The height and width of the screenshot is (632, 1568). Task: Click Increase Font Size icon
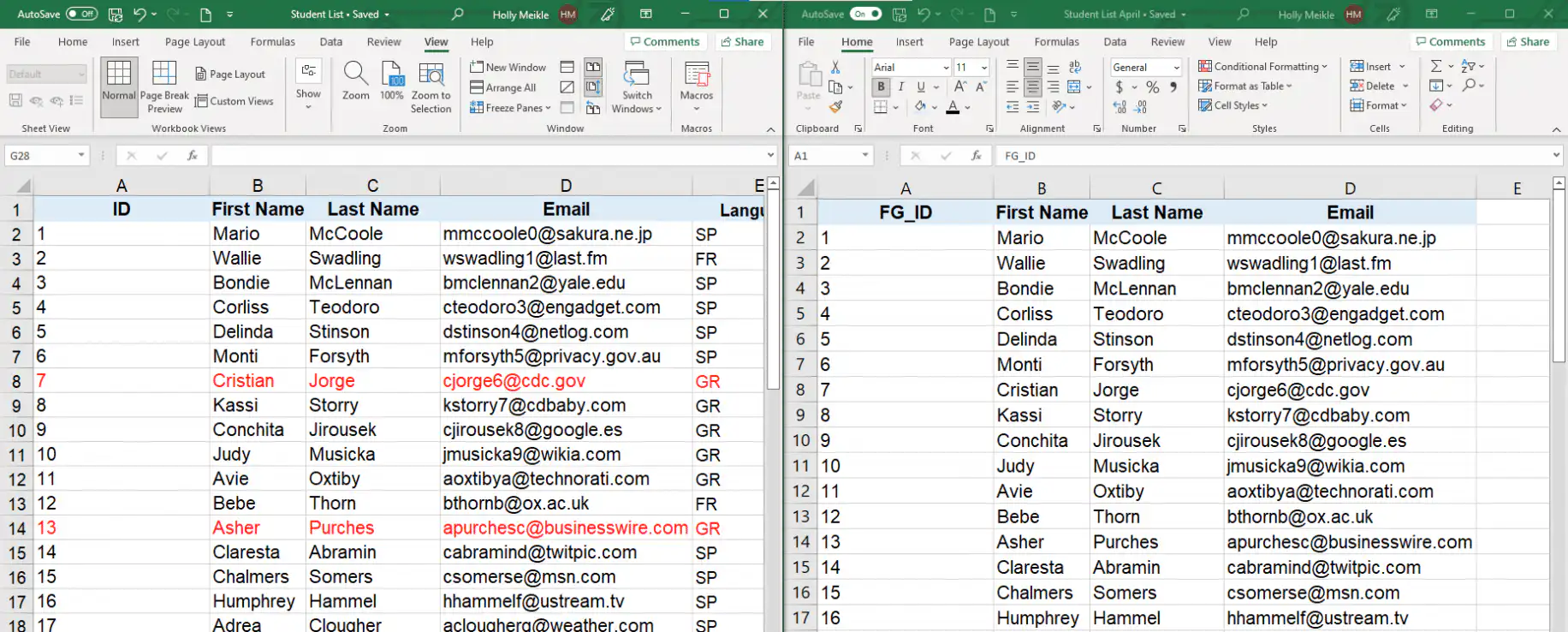(960, 86)
